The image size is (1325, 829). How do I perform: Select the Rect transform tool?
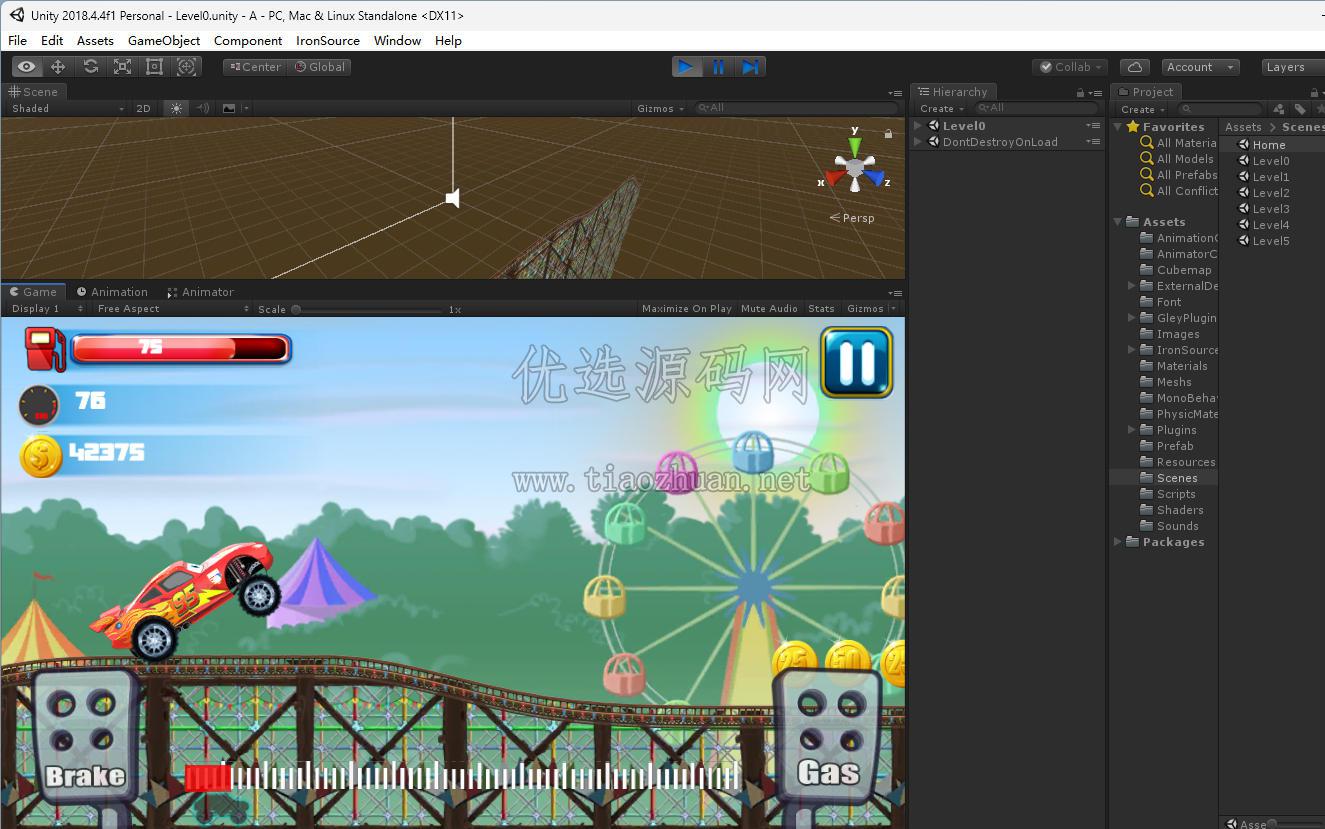tap(154, 67)
